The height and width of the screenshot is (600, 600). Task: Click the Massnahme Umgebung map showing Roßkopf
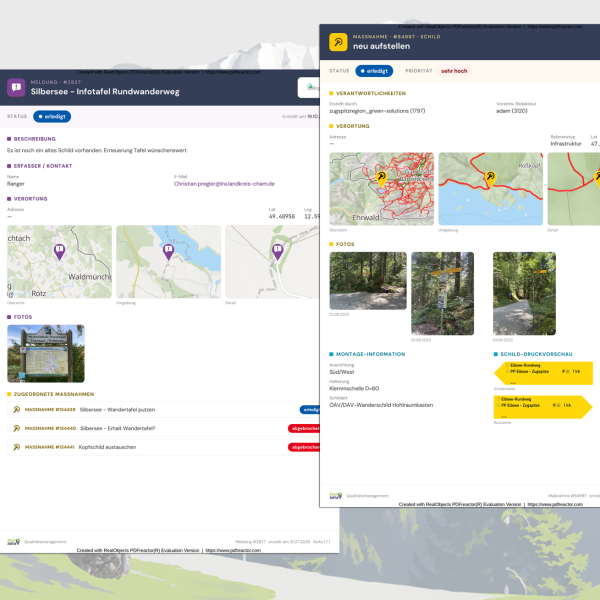pyautogui.click(x=491, y=189)
